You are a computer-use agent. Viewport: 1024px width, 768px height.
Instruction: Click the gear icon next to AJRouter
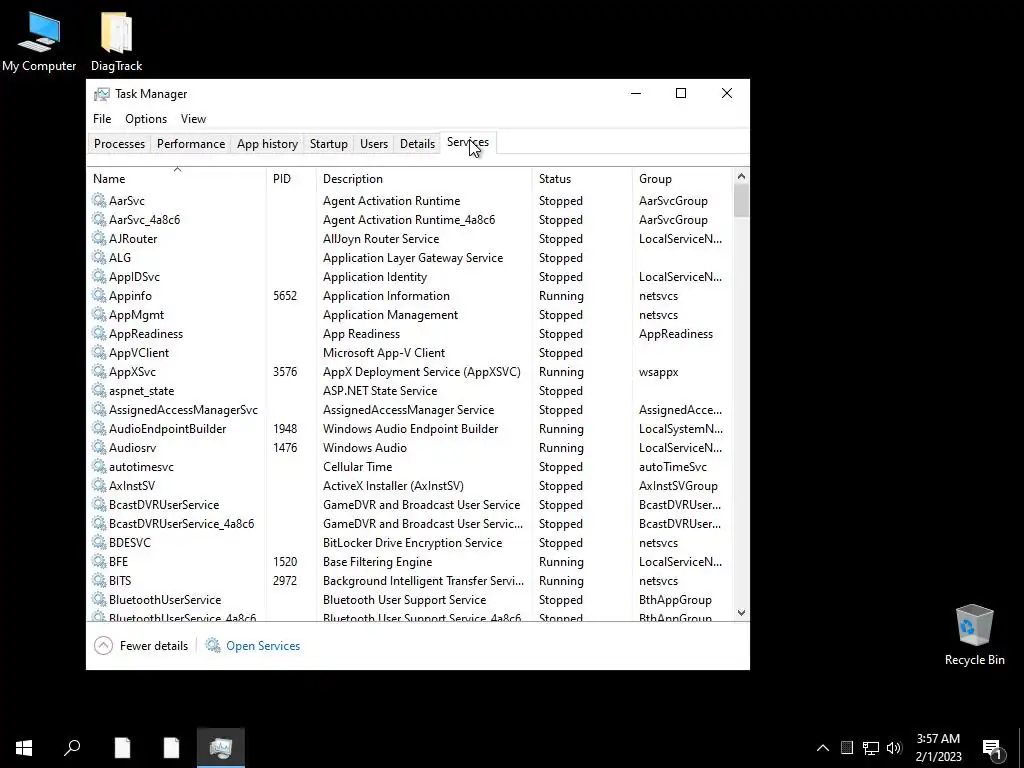[x=99, y=238]
